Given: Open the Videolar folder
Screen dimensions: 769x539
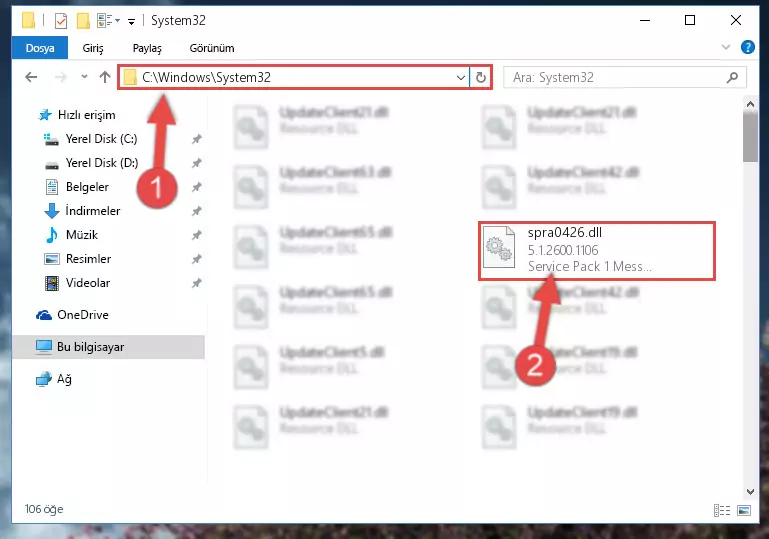Looking at the screenshot, I should [77, 282].
